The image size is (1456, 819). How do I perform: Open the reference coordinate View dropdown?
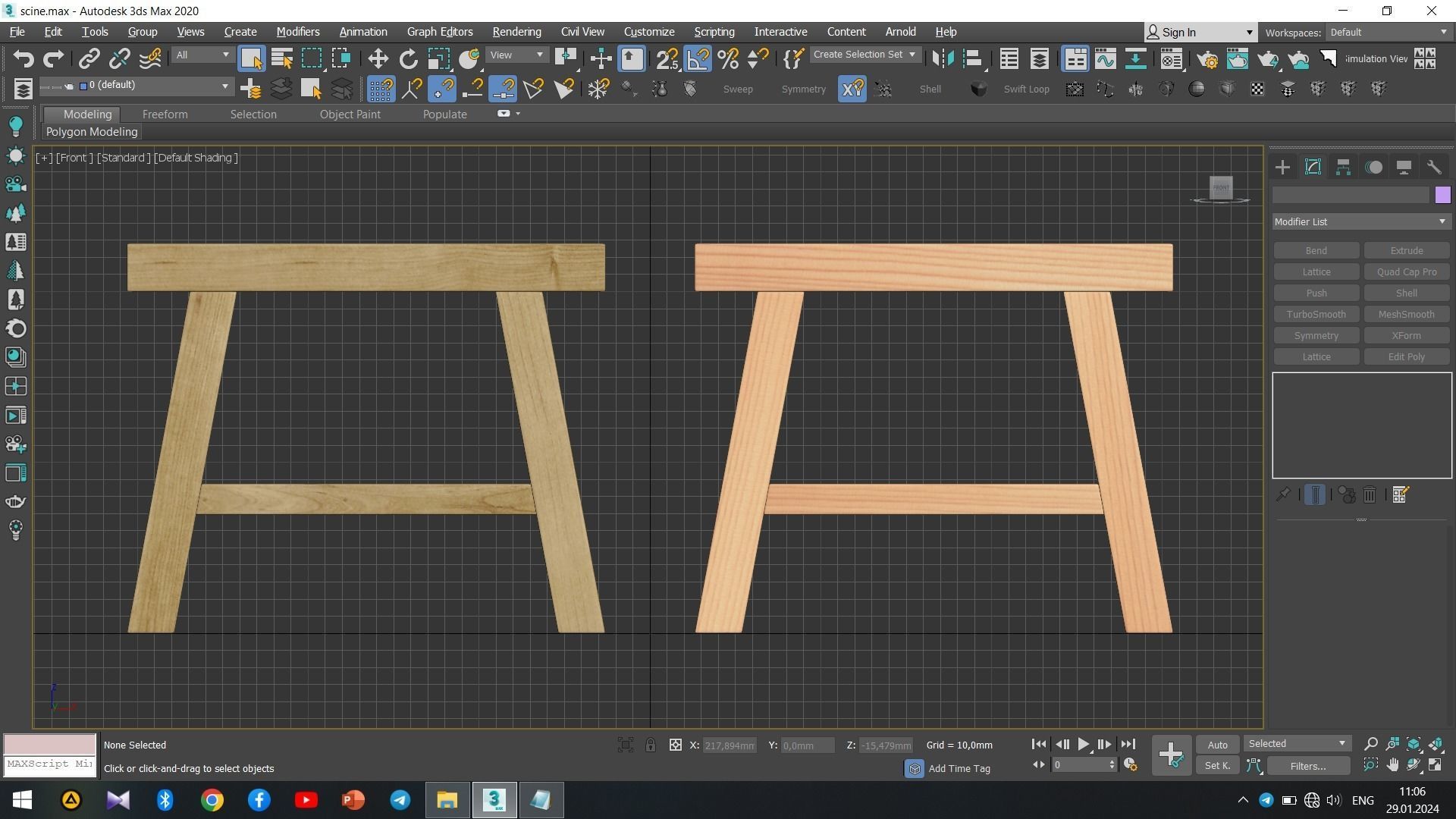coord(517,55)
